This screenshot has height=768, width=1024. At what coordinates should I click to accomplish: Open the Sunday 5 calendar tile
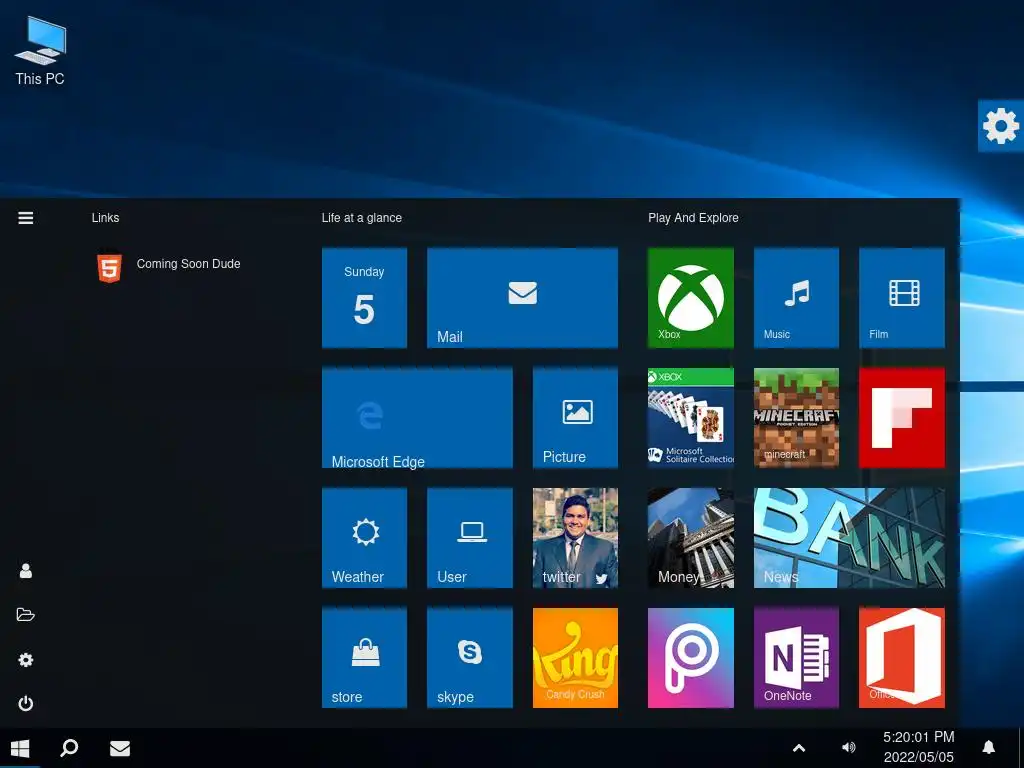[x=364, y=298]
